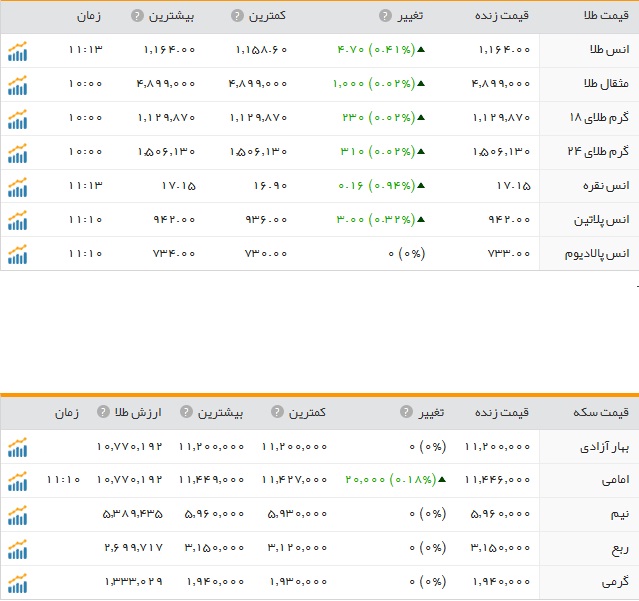
Task: Select the امامی coin label
Action: pos(615,480)
